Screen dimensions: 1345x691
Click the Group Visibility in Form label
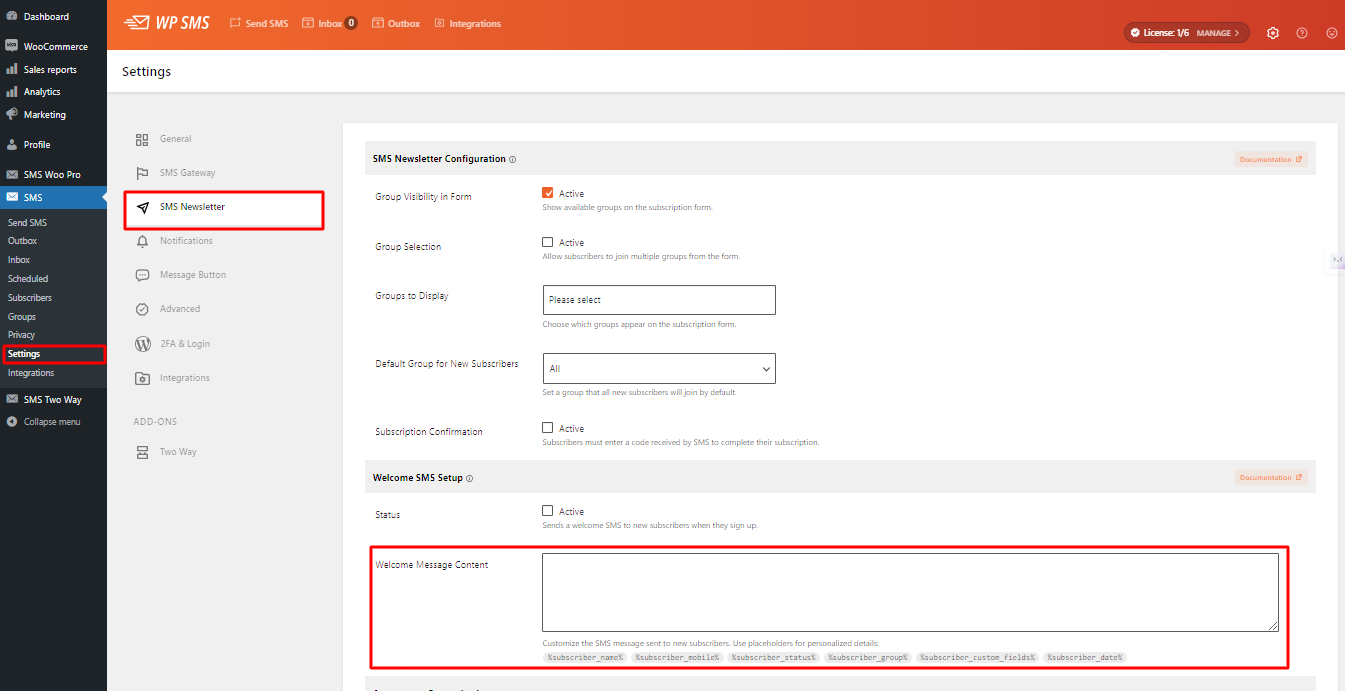click(x=423, y=197)
